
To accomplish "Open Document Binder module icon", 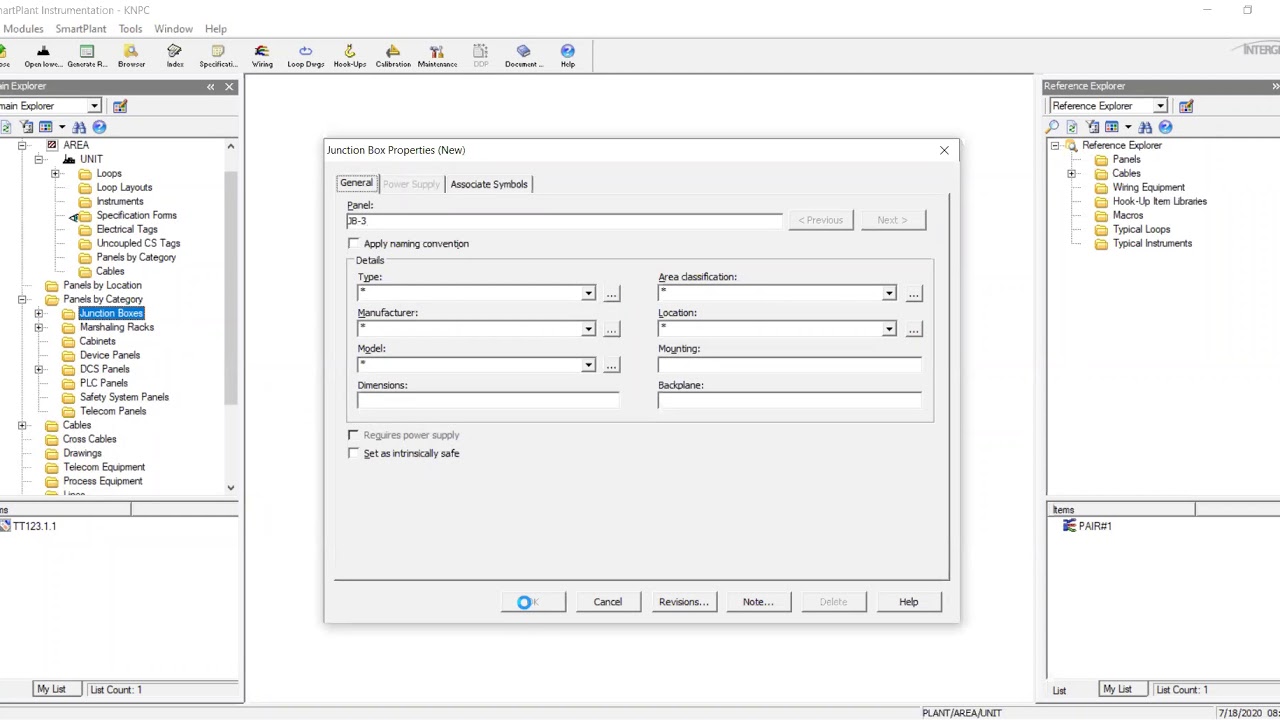I will tap(524, 56).
